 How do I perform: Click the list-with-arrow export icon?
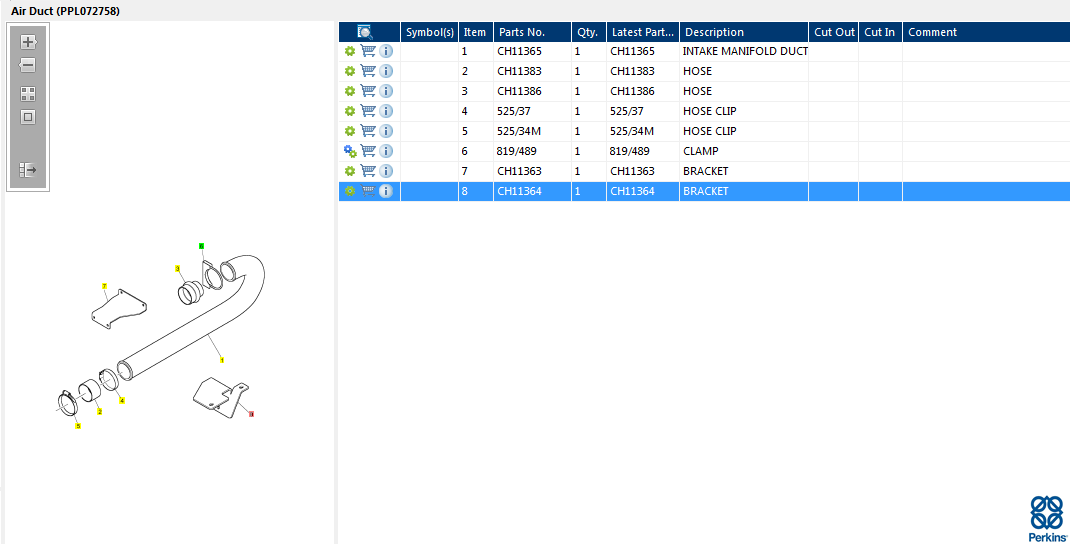coord(28,169)
